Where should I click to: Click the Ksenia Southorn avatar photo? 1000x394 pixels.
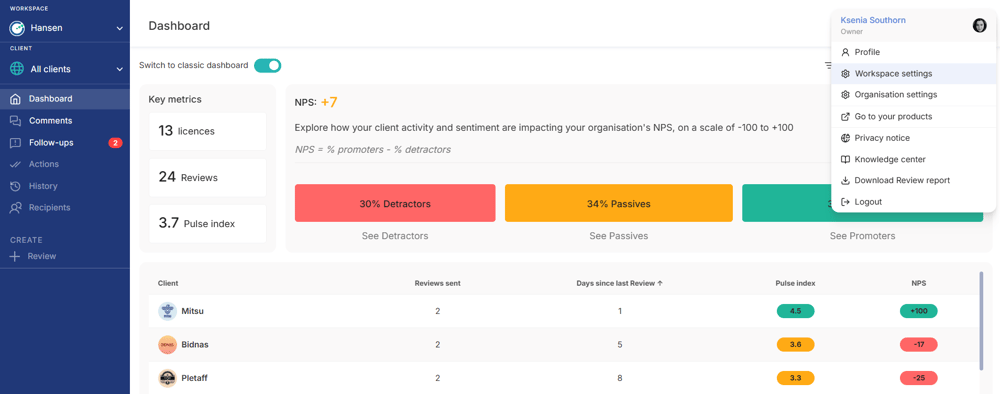point(980,26)
